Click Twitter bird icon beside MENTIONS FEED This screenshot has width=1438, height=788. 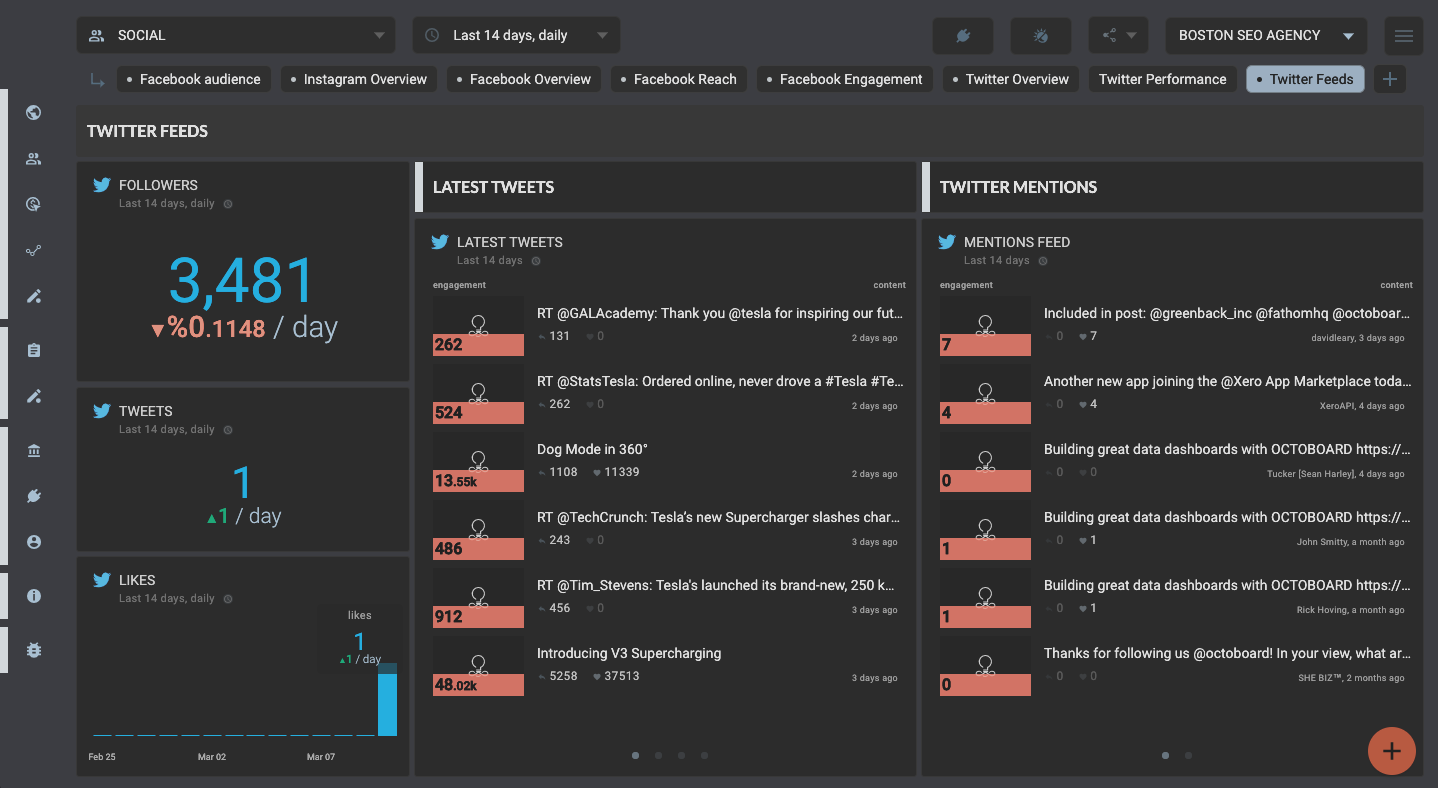946,242
